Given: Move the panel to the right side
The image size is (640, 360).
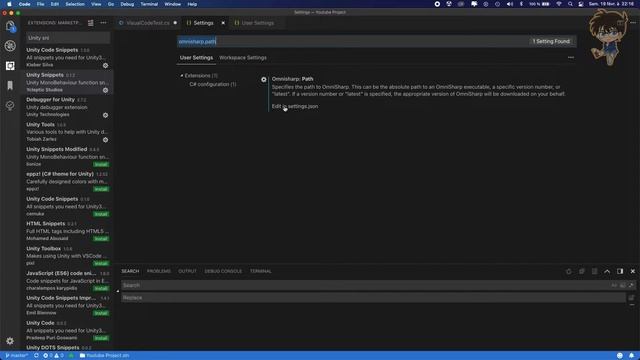Looking at the screenshot, I should [620, 271].
